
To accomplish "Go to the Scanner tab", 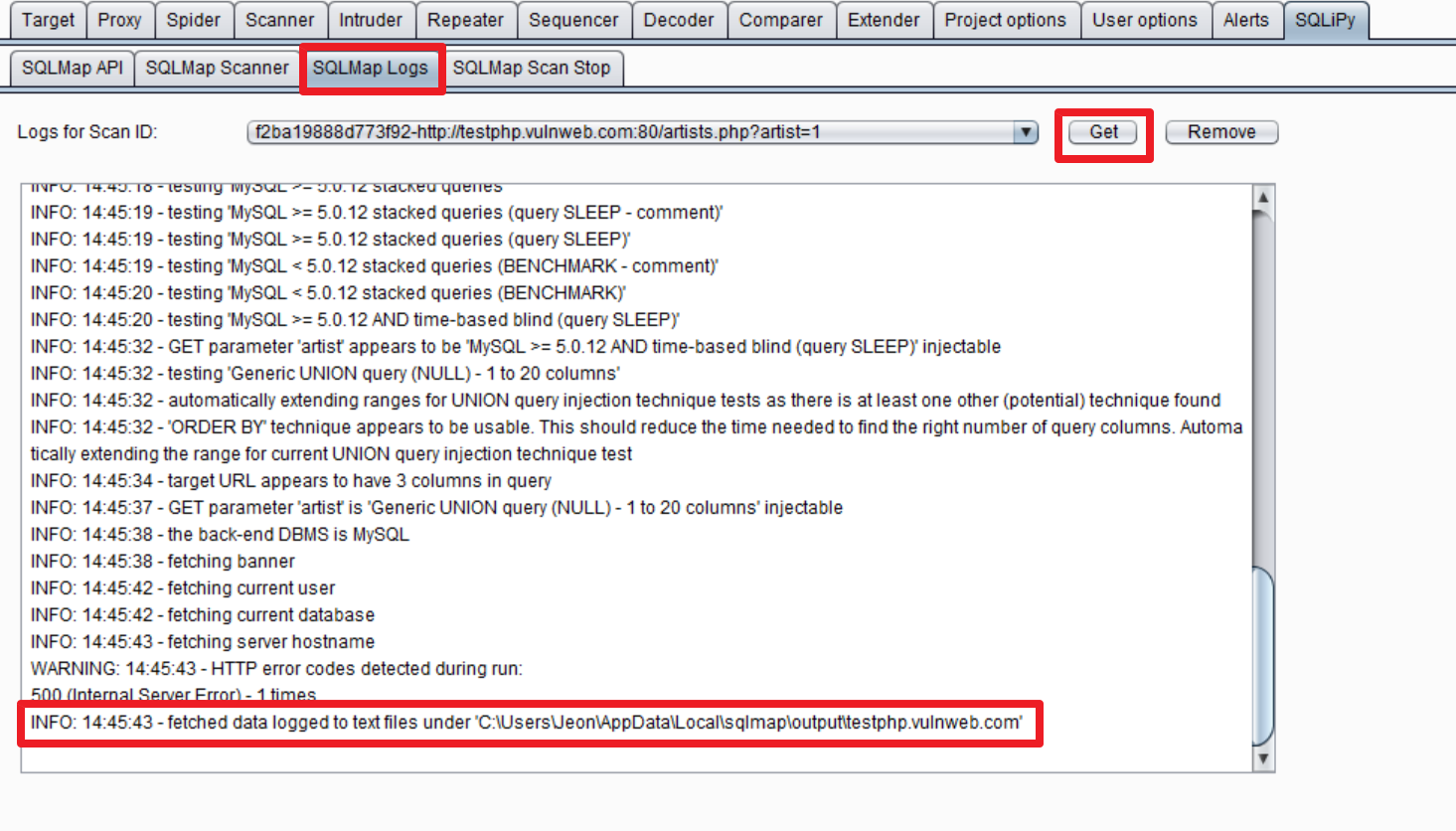I will coord(280,20).
